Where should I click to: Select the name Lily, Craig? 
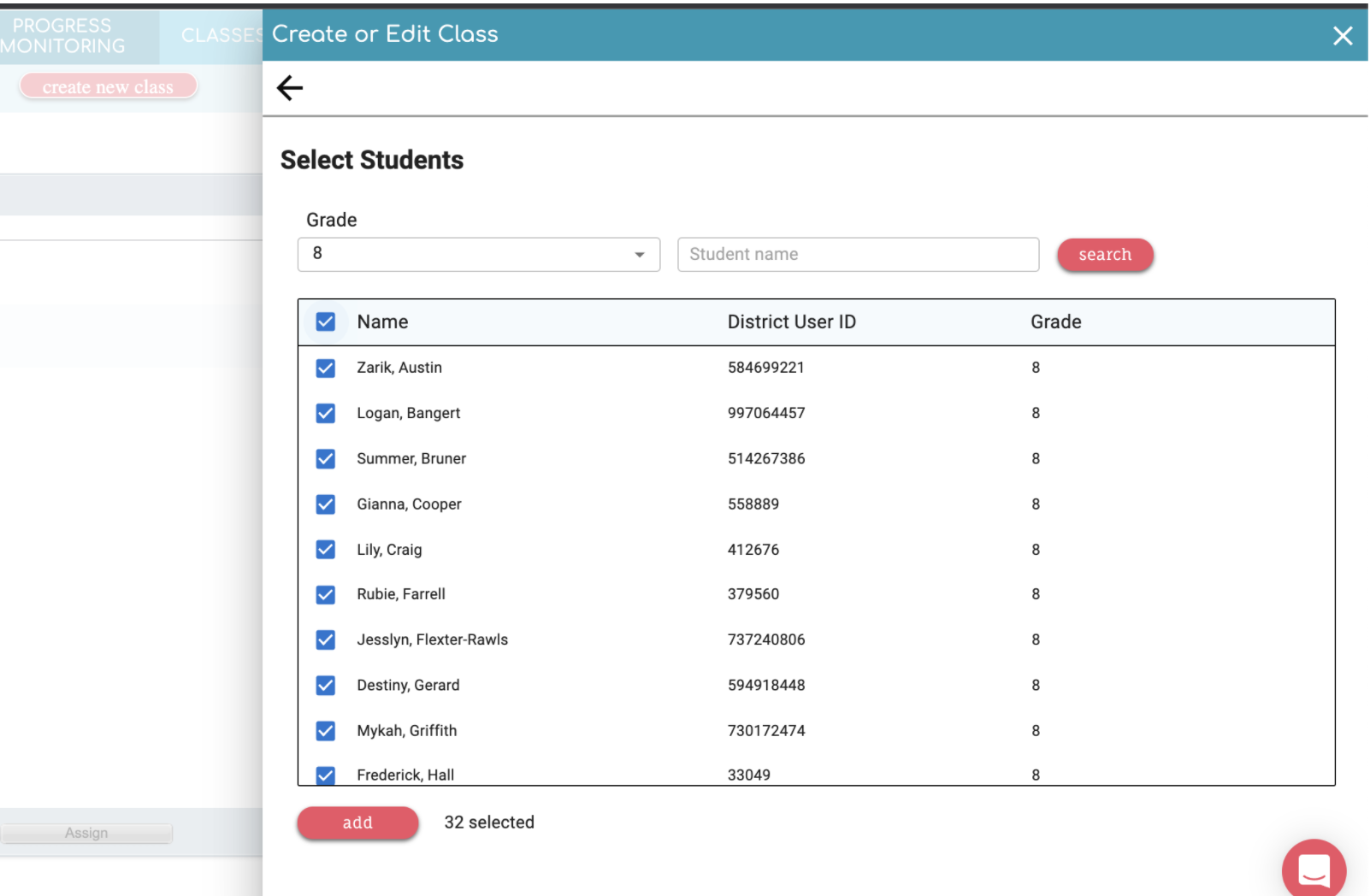(389, 550)
